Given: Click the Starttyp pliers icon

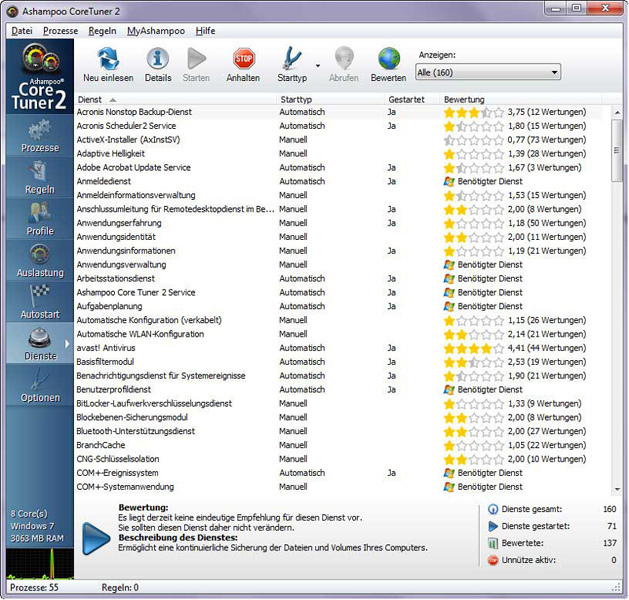Looking at the screenshot, I should coord(292,59).
